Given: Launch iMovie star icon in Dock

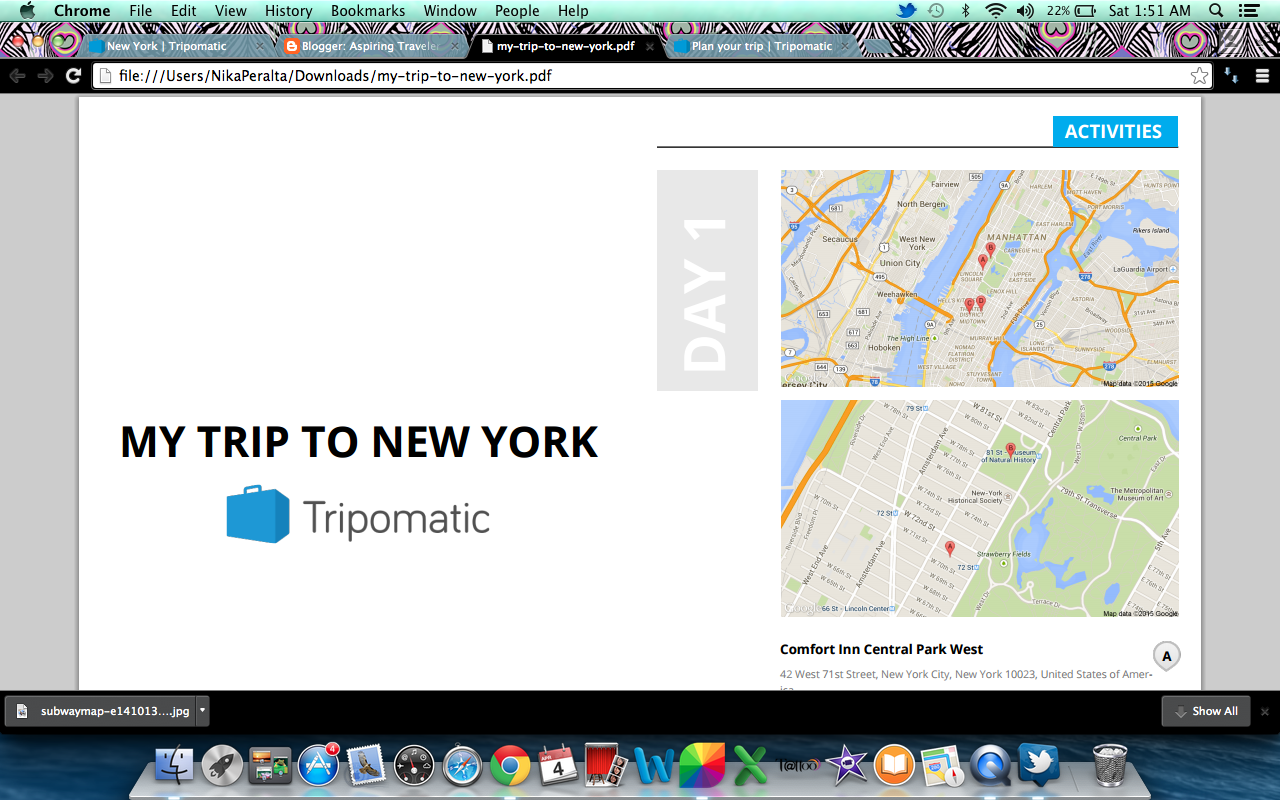Looking at the screenshot, I should [846, 766].
